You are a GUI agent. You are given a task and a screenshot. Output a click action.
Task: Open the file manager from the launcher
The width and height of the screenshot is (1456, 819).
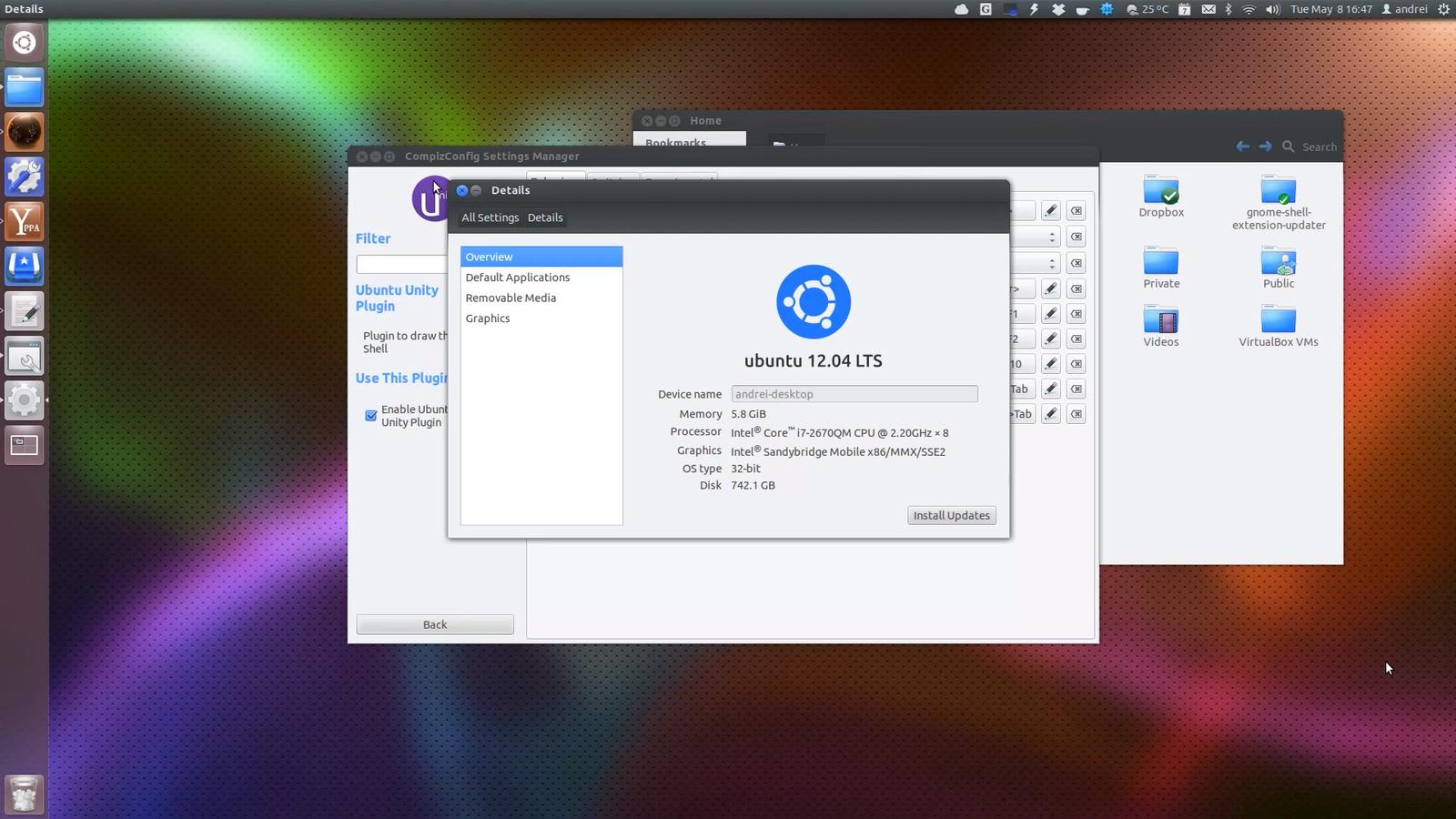click(x=24, y=87)
